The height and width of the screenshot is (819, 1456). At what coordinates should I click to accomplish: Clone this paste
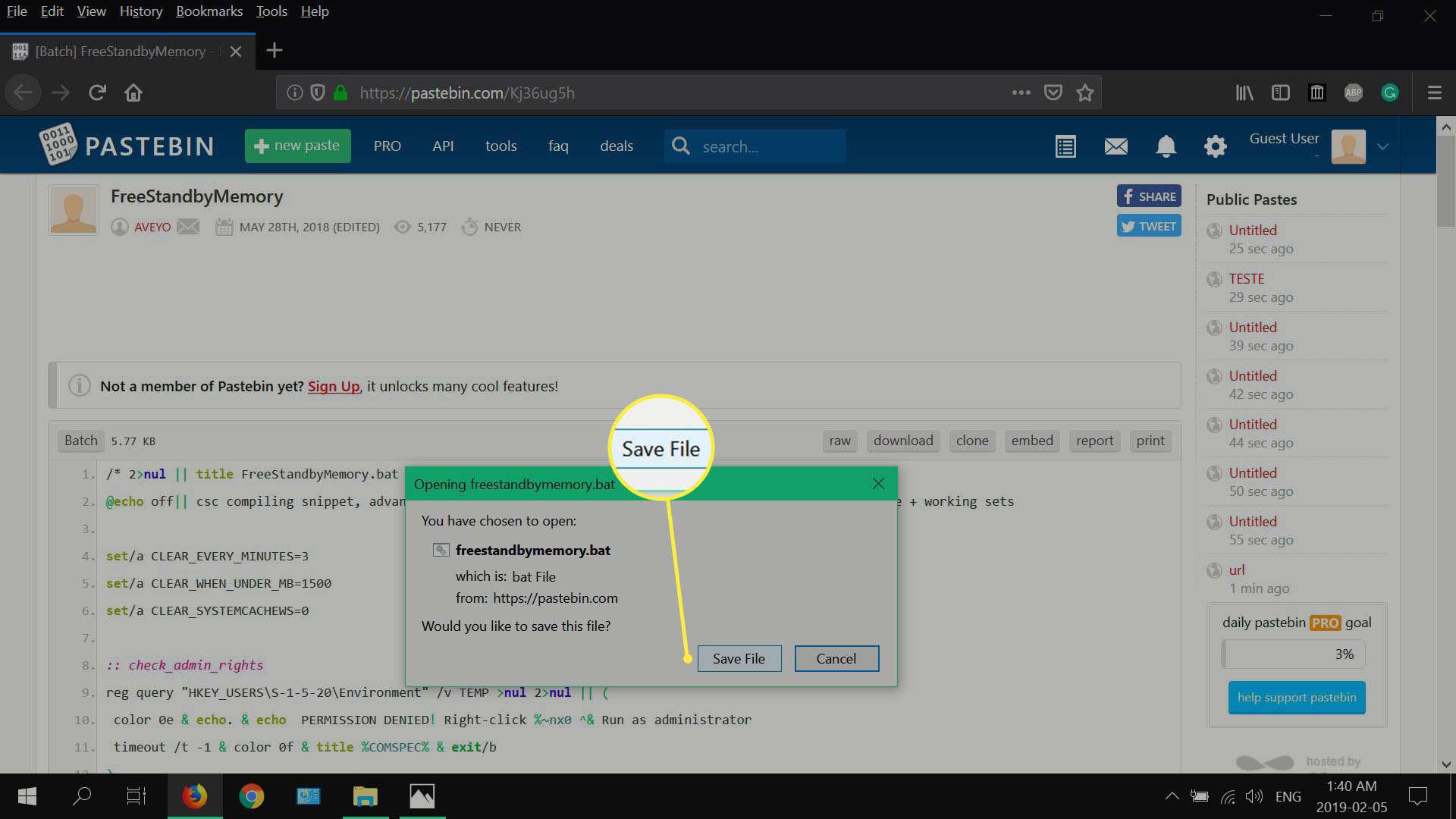(x=972, y=441)
